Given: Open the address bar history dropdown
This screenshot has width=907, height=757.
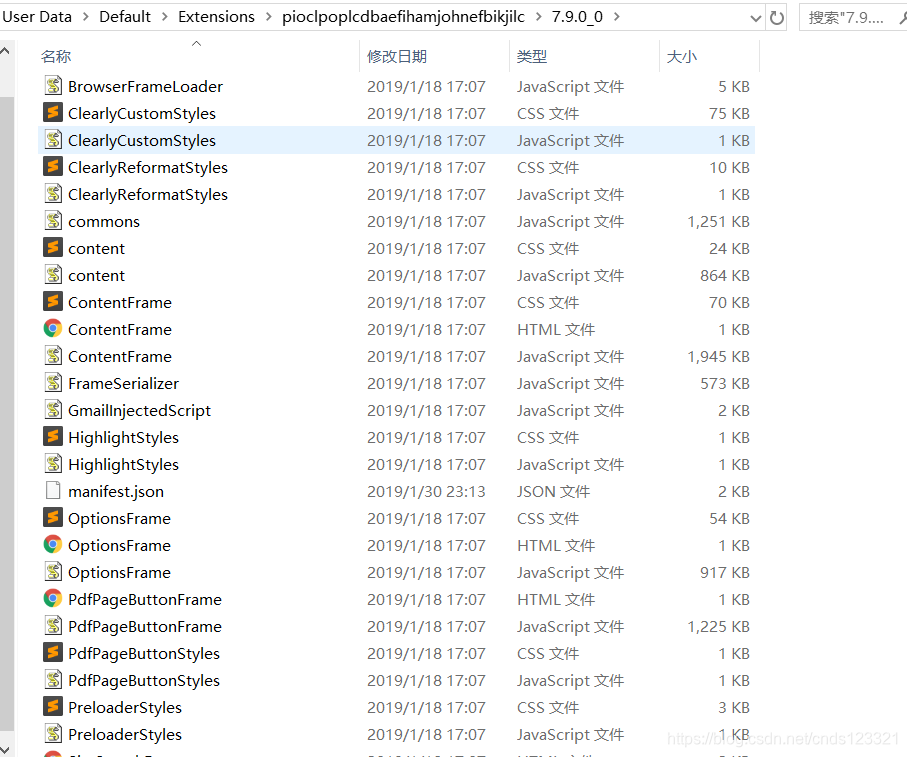Looking at the screenshot, I should [x=755, y=18].
